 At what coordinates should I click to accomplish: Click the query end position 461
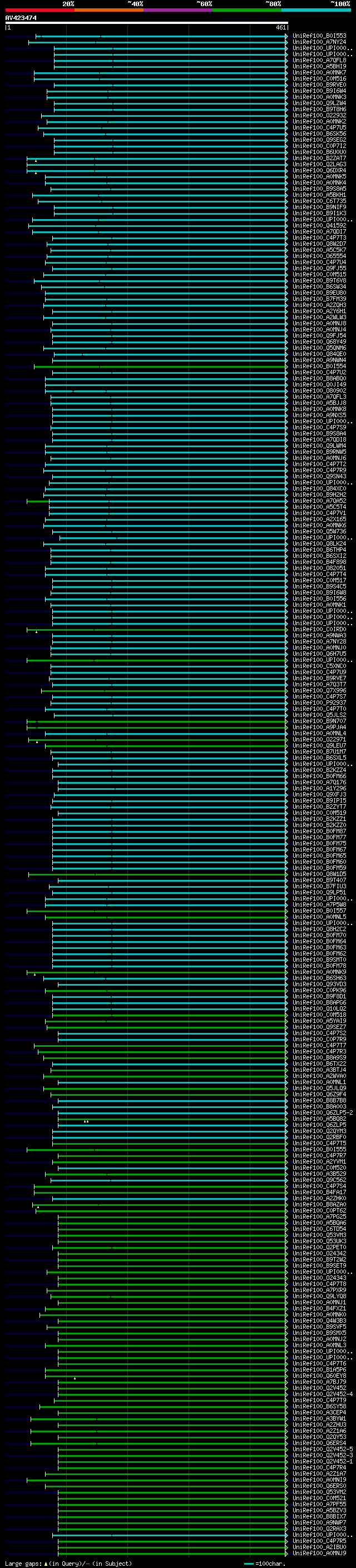pos(280,27)
